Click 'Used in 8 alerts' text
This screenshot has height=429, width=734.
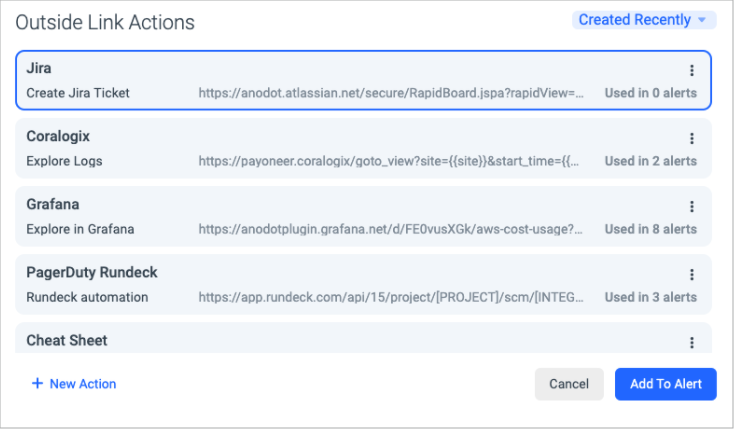[x=651, y=229]
